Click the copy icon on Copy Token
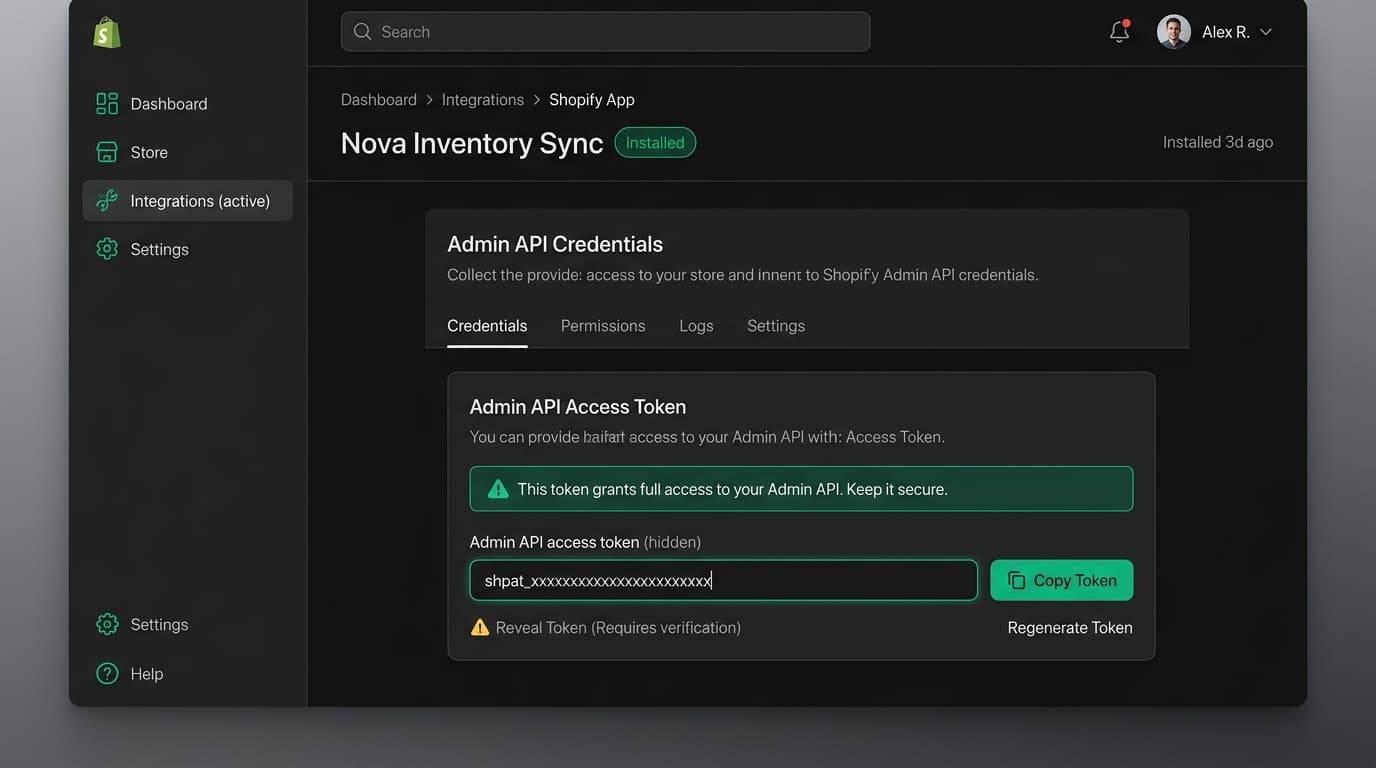The height and width of the screenshot is (768, 1376). pyautogui.click(x=1016, y=580)
